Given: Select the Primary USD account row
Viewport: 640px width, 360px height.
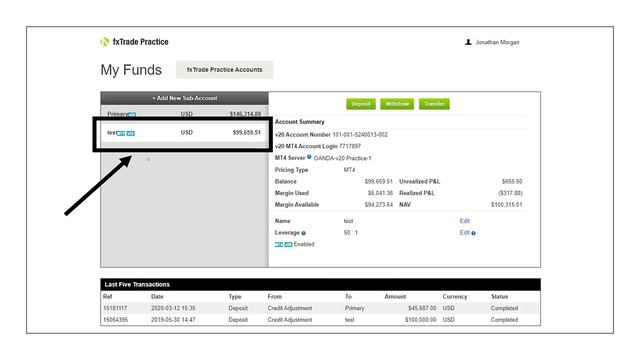Looking at the screenshot, I should 184,114.
